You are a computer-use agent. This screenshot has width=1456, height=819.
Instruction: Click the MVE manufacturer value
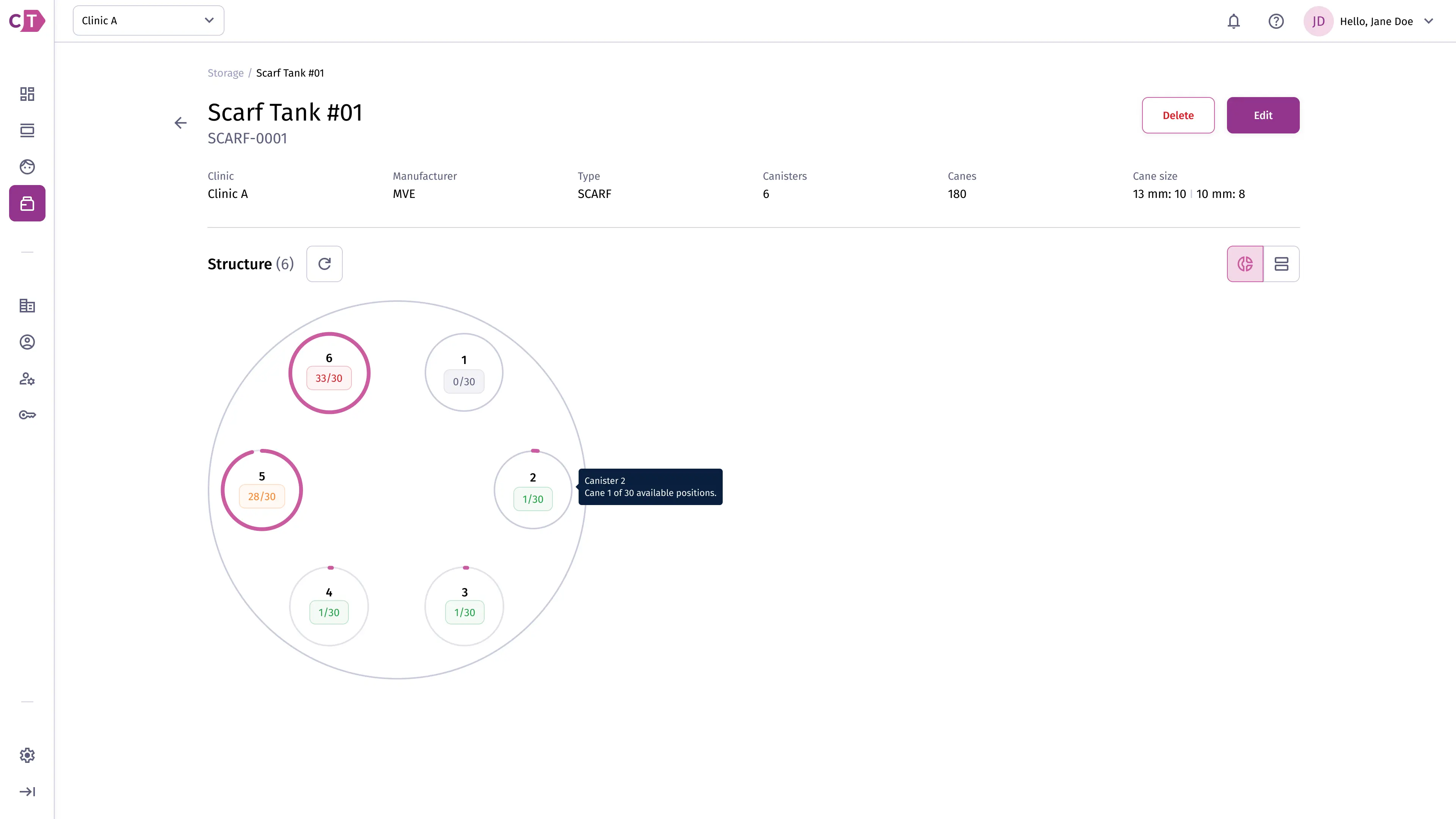(x=404, y=194)
